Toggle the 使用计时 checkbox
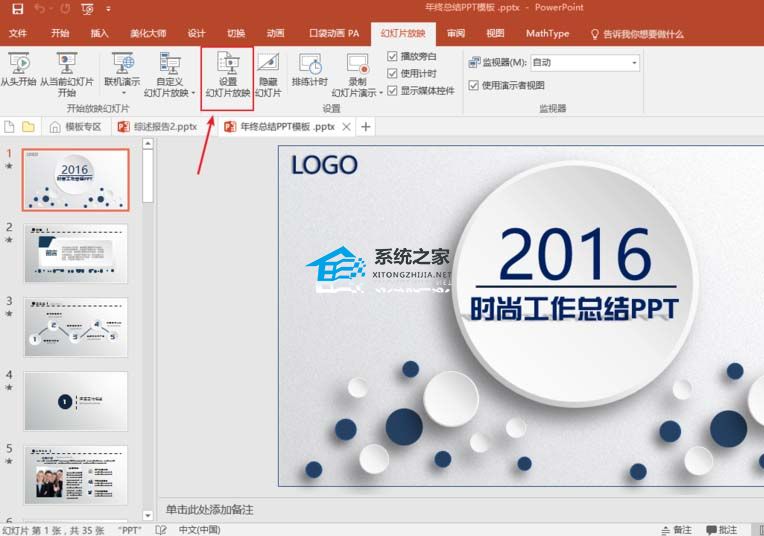 tap(392, 74)
